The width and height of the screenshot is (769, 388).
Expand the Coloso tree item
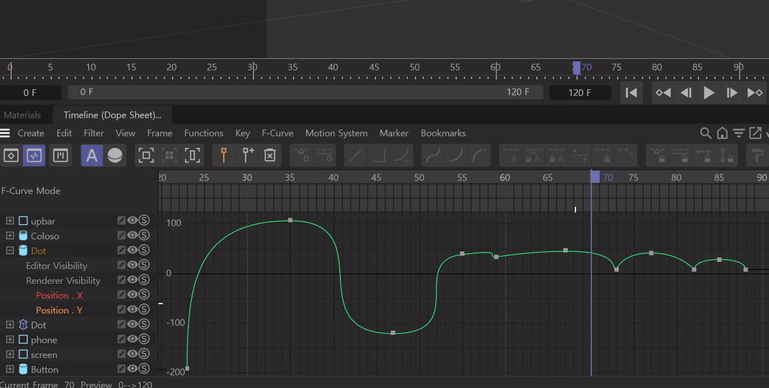click(x=10, y=235)
